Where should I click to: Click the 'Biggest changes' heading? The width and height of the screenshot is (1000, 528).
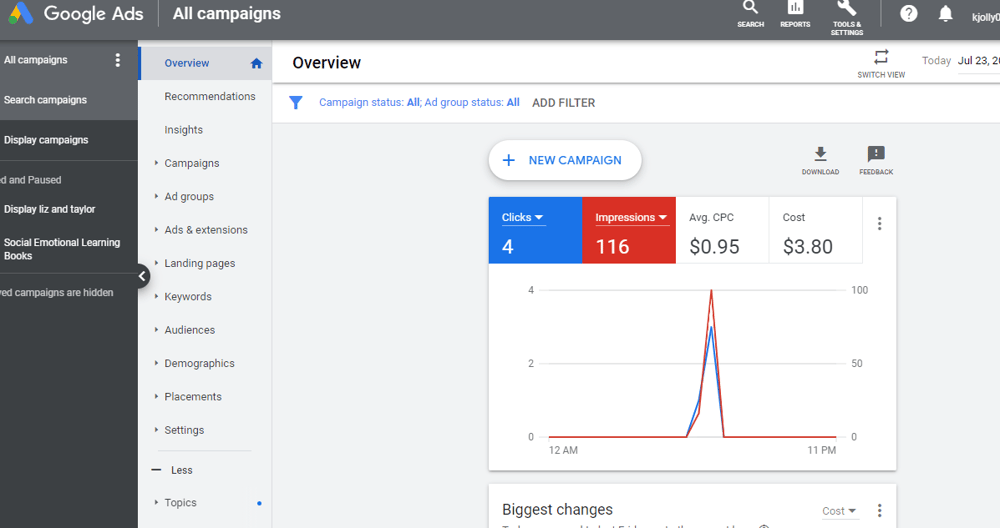557,510
